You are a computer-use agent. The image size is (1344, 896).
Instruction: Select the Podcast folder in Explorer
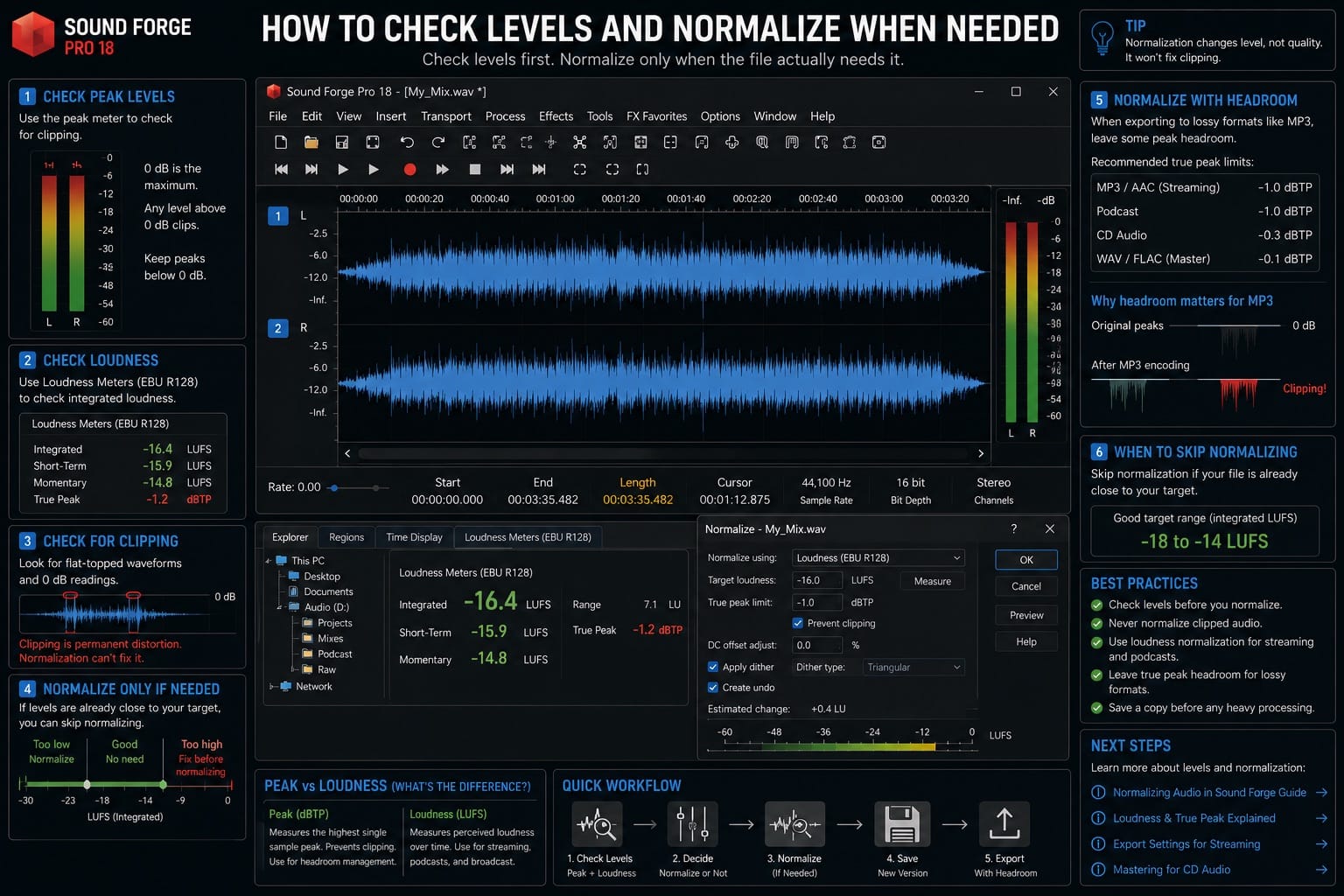click(x=327, y=654)
